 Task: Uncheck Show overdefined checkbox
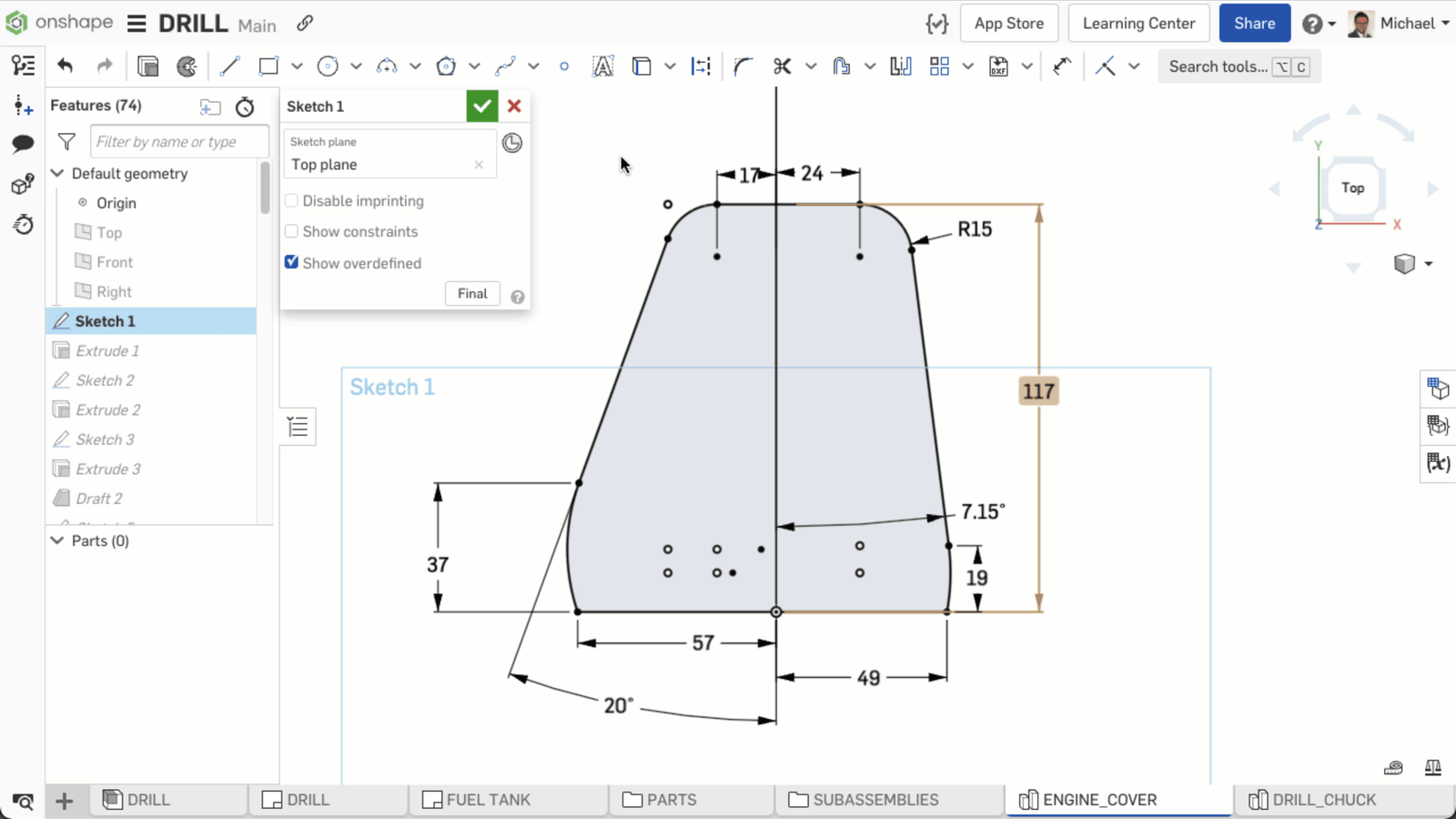pos(292,263)
